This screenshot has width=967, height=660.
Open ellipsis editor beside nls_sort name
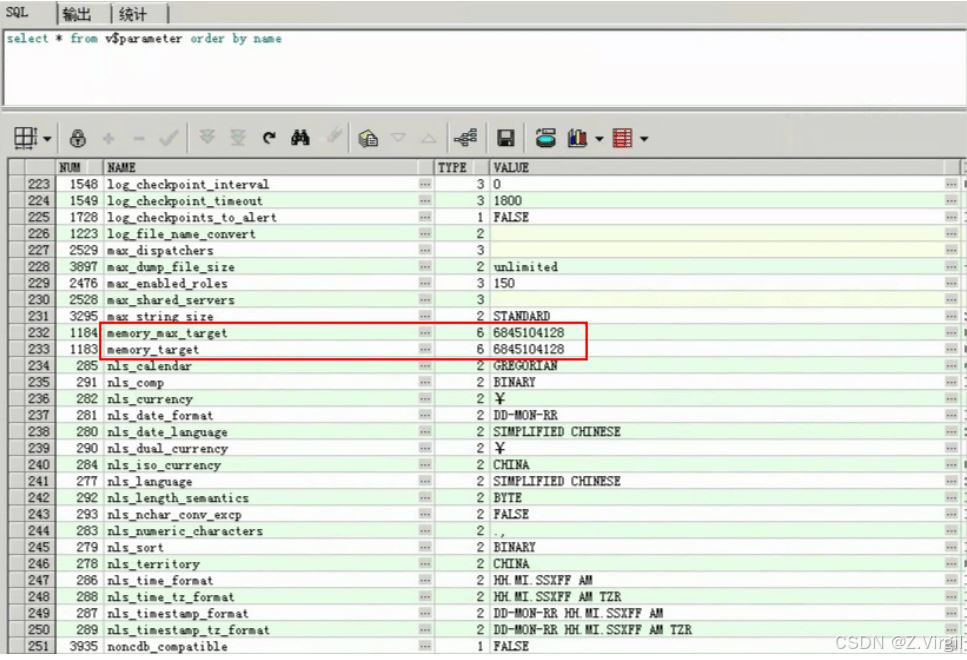click(x=425, y=547)
